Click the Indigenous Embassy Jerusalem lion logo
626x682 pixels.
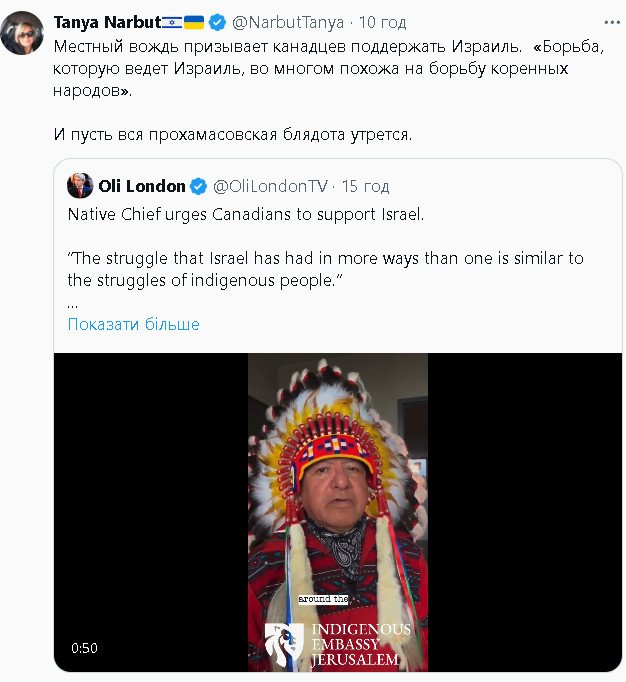286,643
